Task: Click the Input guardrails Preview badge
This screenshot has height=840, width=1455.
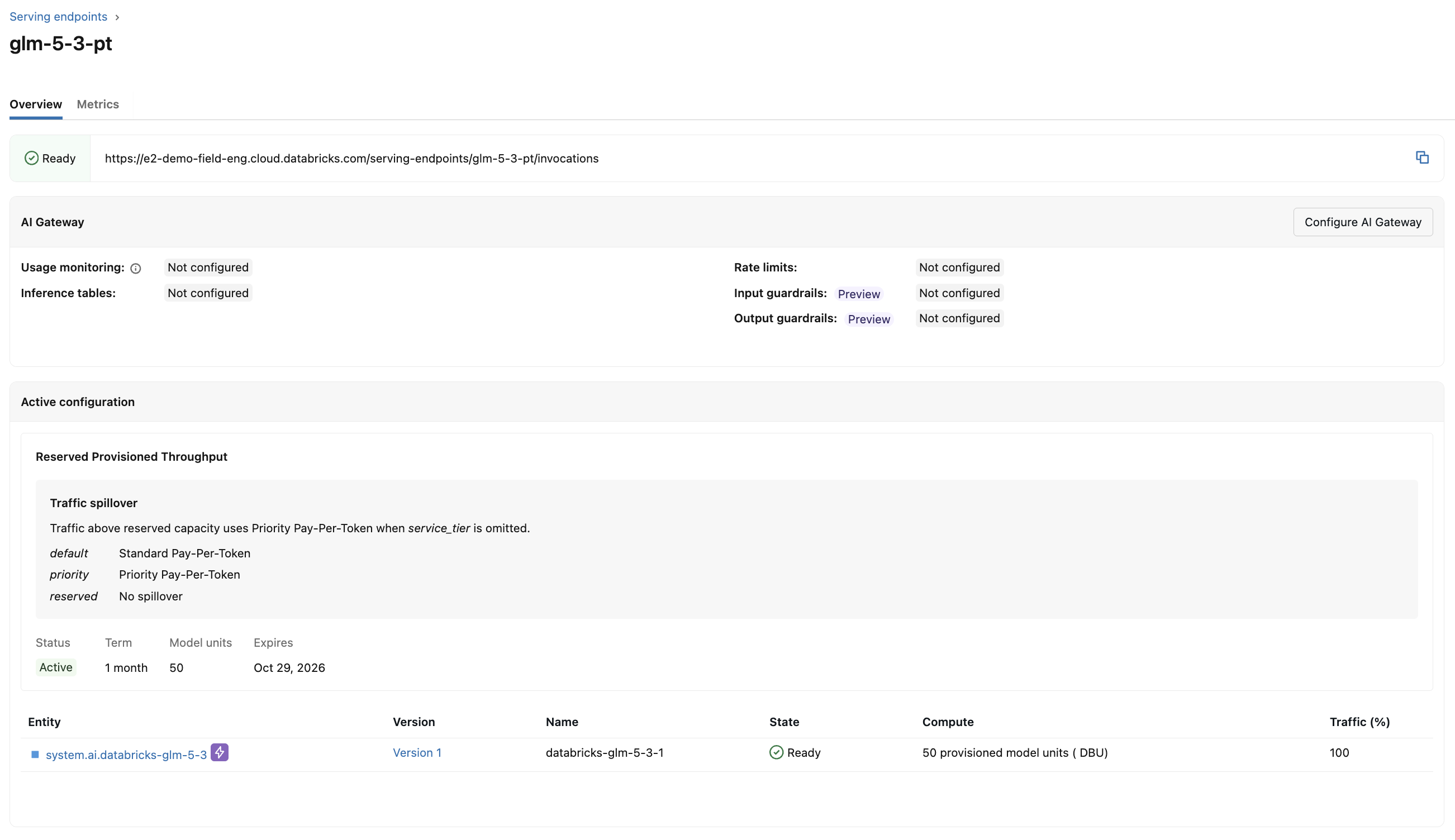Action: pos(859,294)
